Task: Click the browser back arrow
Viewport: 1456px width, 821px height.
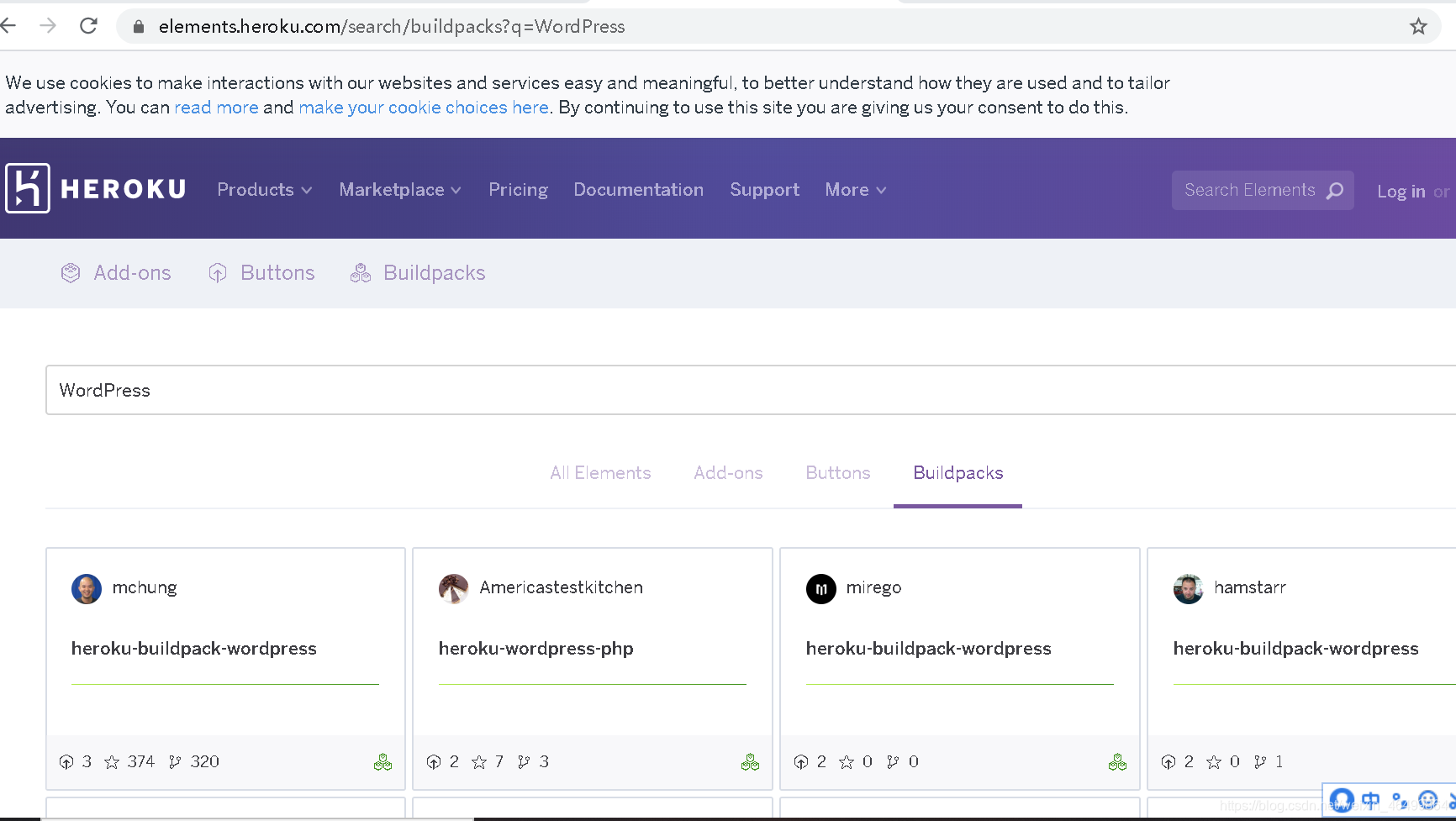Action: click(8, 26)
